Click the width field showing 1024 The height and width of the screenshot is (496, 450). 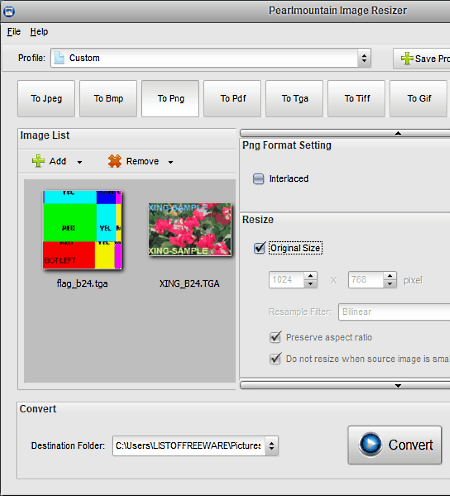(287, 280)
